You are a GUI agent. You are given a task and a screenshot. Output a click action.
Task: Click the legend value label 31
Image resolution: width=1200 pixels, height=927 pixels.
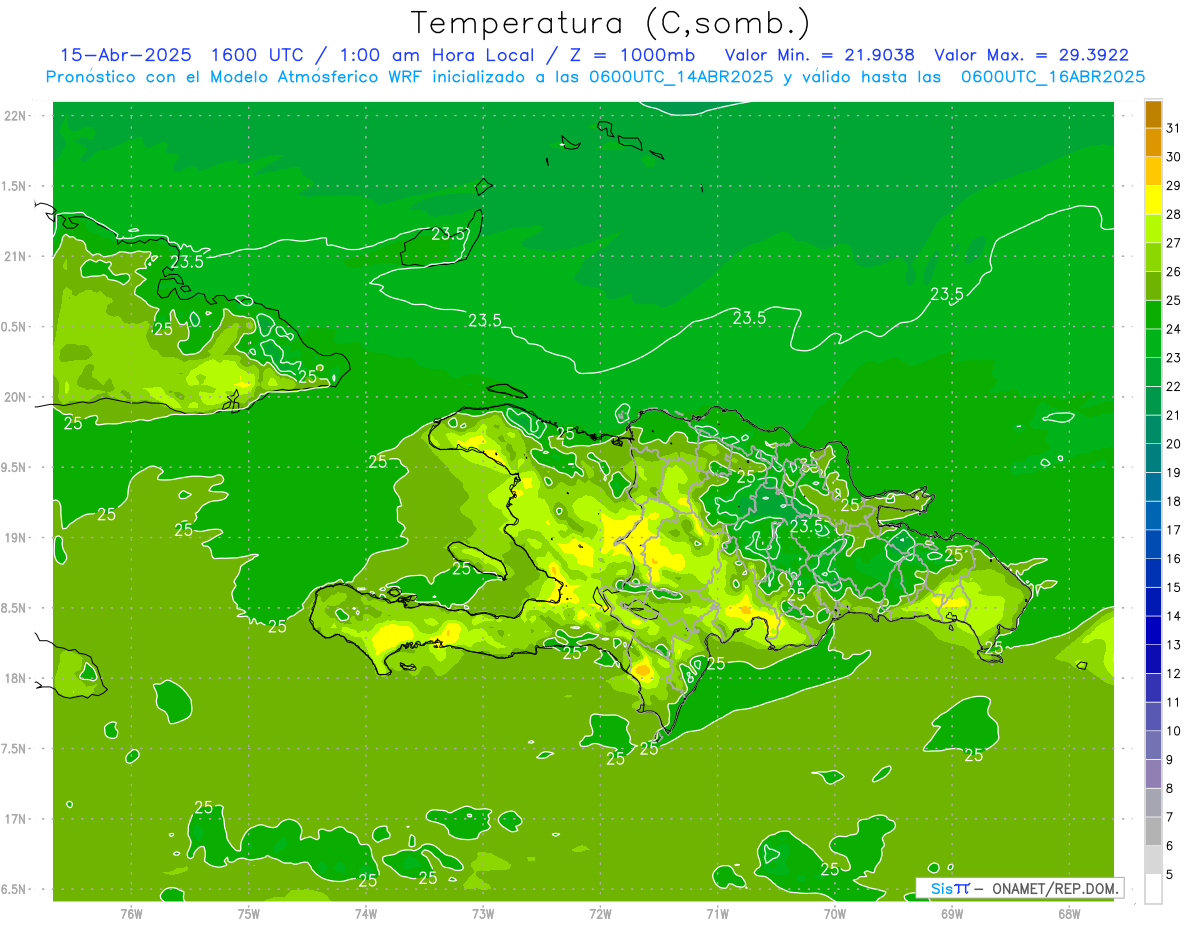[1173, 128]
